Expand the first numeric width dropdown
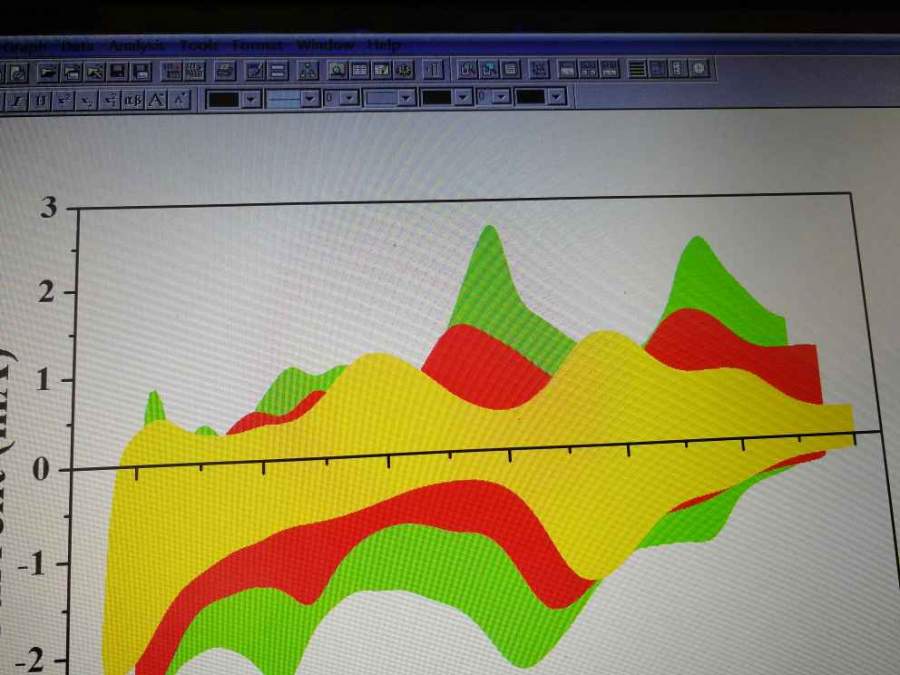900x675 pixels. pyautogui.click(x=350, y=98)
